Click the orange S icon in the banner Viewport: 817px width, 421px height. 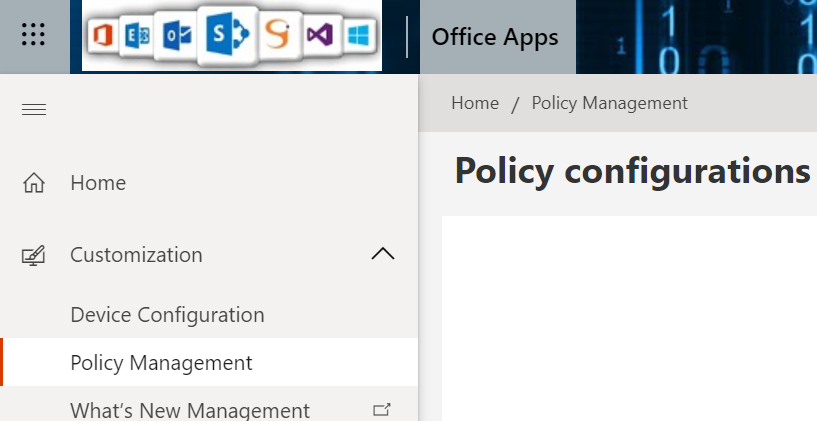coord(276,37)
